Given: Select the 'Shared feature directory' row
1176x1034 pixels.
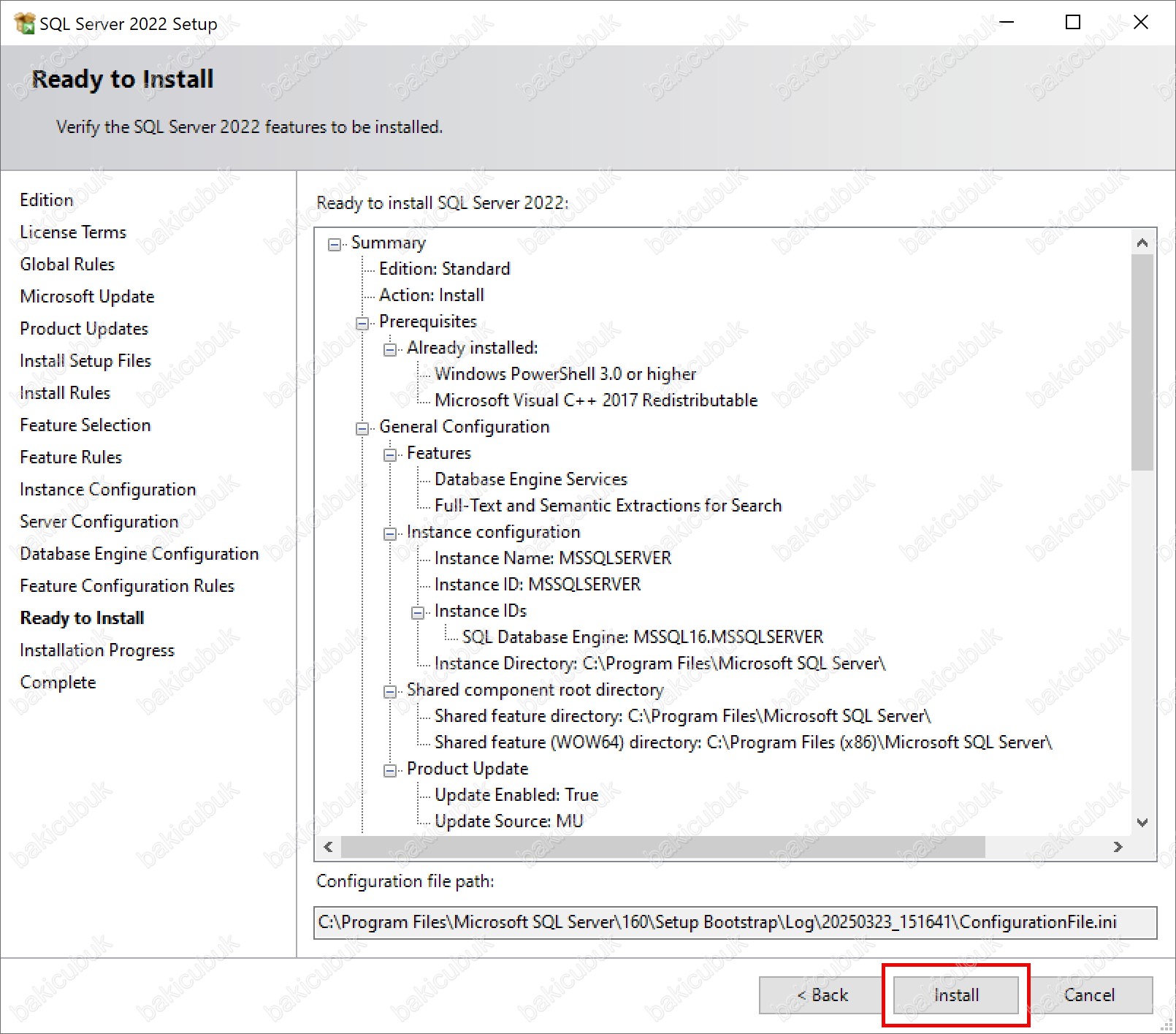Looking at the screenshot, I should (x=683, y=716).
